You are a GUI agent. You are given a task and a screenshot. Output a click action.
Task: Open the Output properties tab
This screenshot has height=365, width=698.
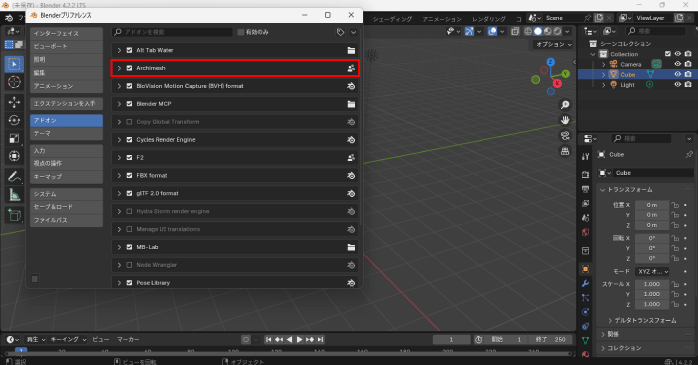point(585,189)
